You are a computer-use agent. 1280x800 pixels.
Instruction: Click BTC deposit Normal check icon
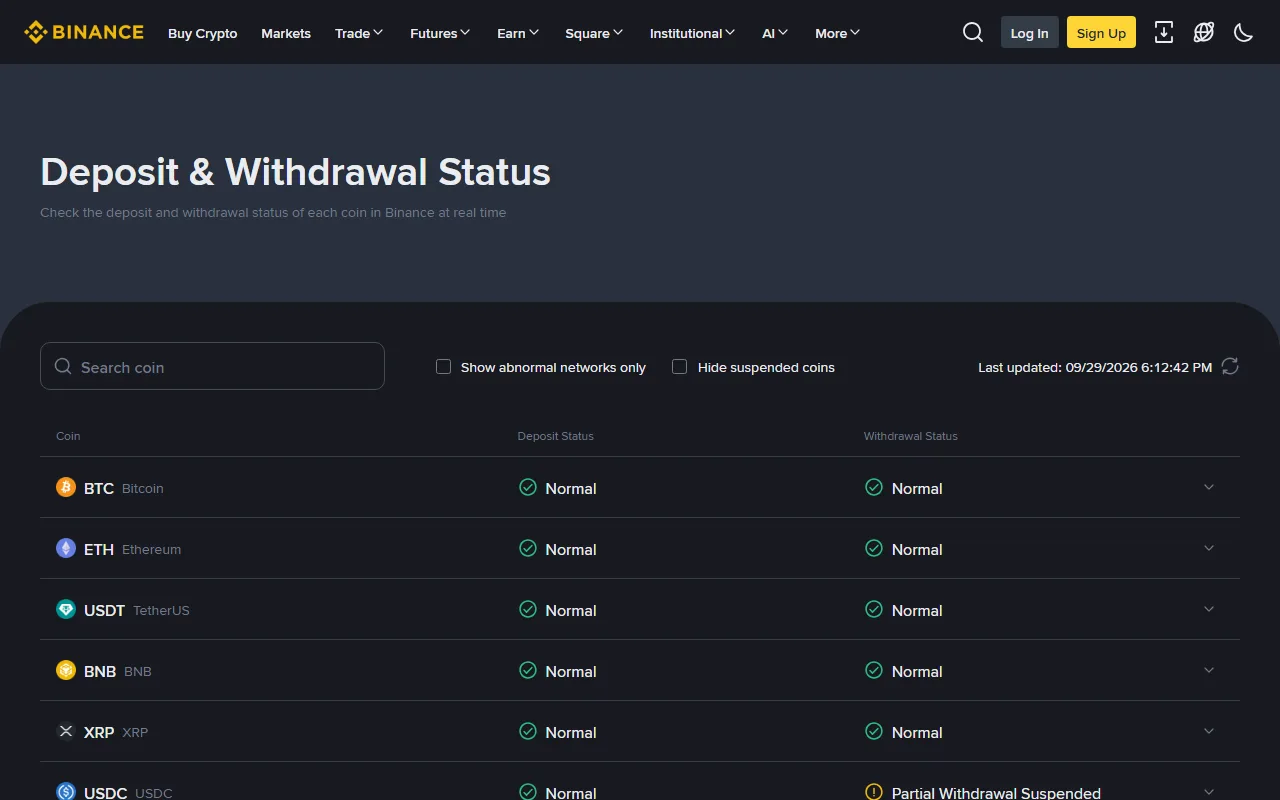(528, 487)
